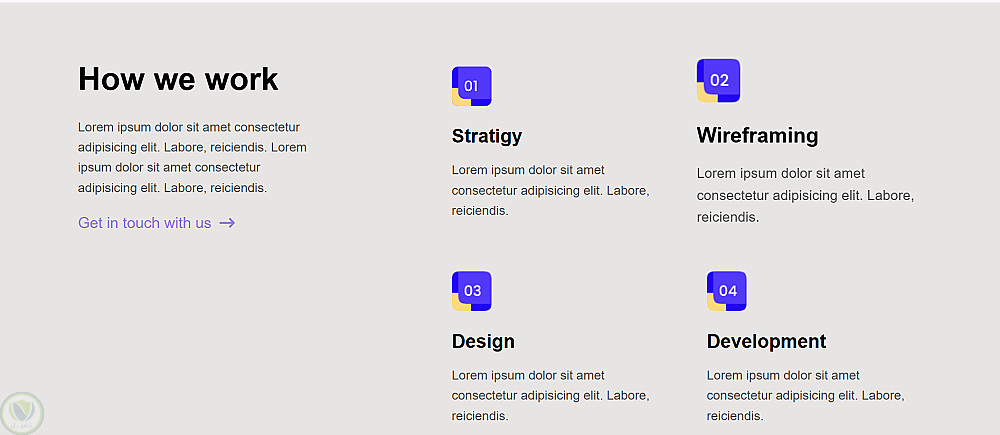
Task: Click the arrow icon beside Get in touch
Action: (x=227, y=223)
